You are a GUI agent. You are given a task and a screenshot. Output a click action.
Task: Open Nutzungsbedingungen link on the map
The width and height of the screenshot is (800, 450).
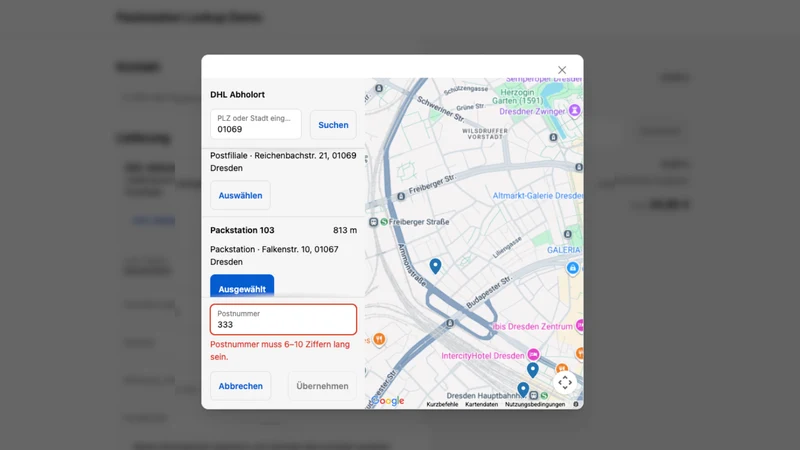(x=535, y=404)
